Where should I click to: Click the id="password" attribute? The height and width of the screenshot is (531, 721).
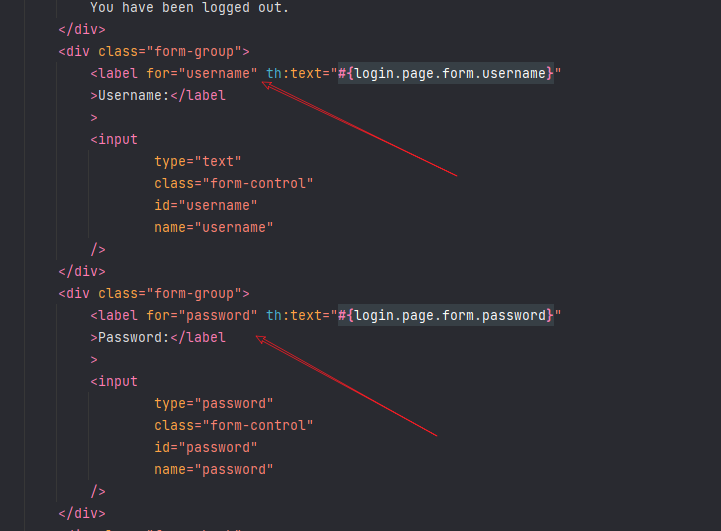(x=206, y=448)
